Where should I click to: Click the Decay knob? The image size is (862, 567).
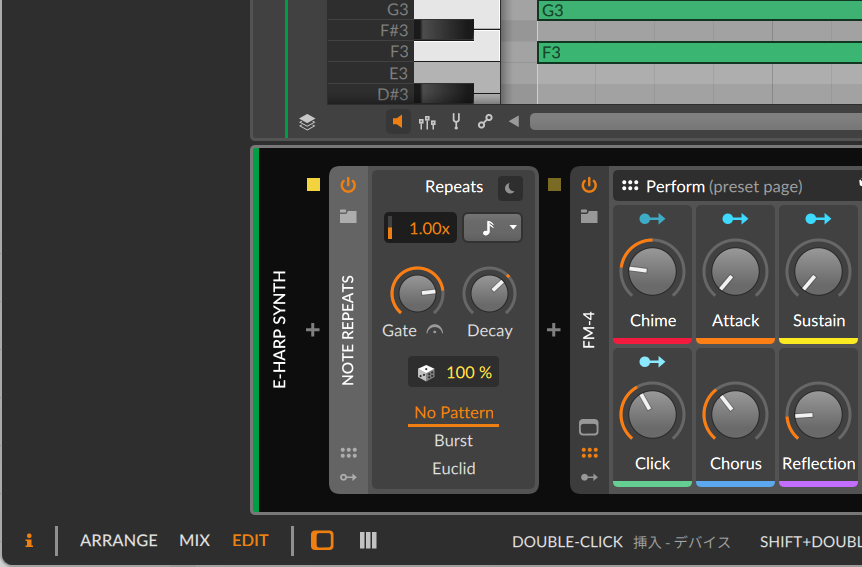[489, 293]
